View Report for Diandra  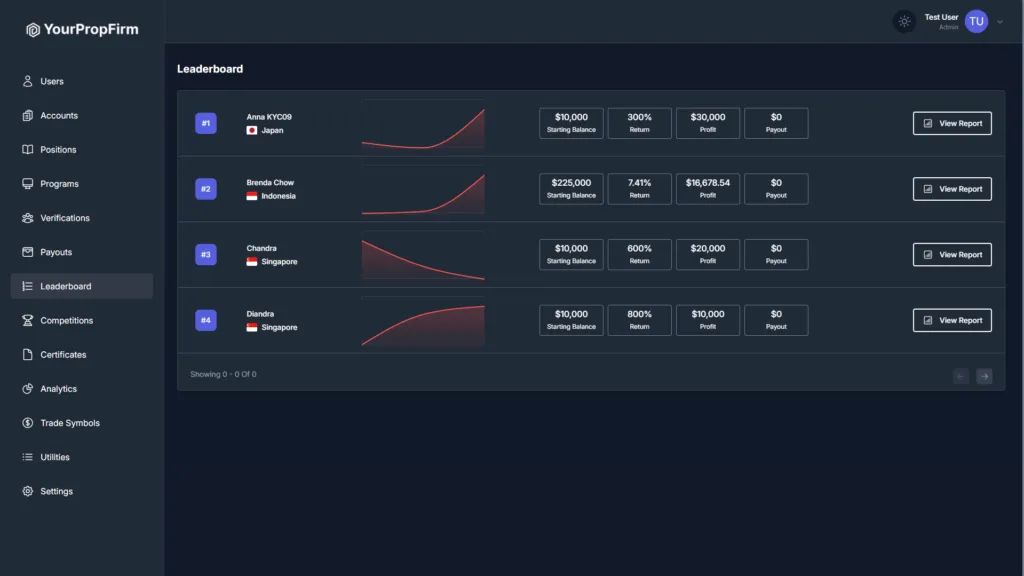click(x=952, y=320)
